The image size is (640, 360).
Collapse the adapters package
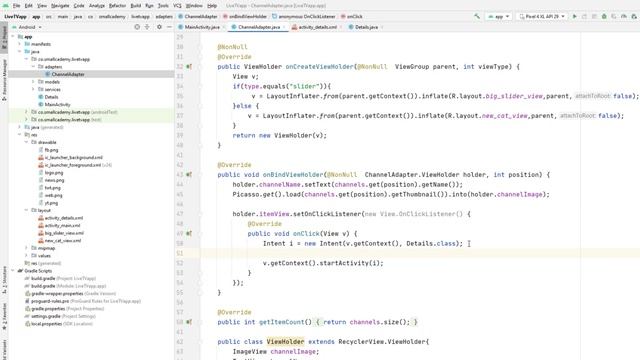[33, 67]
